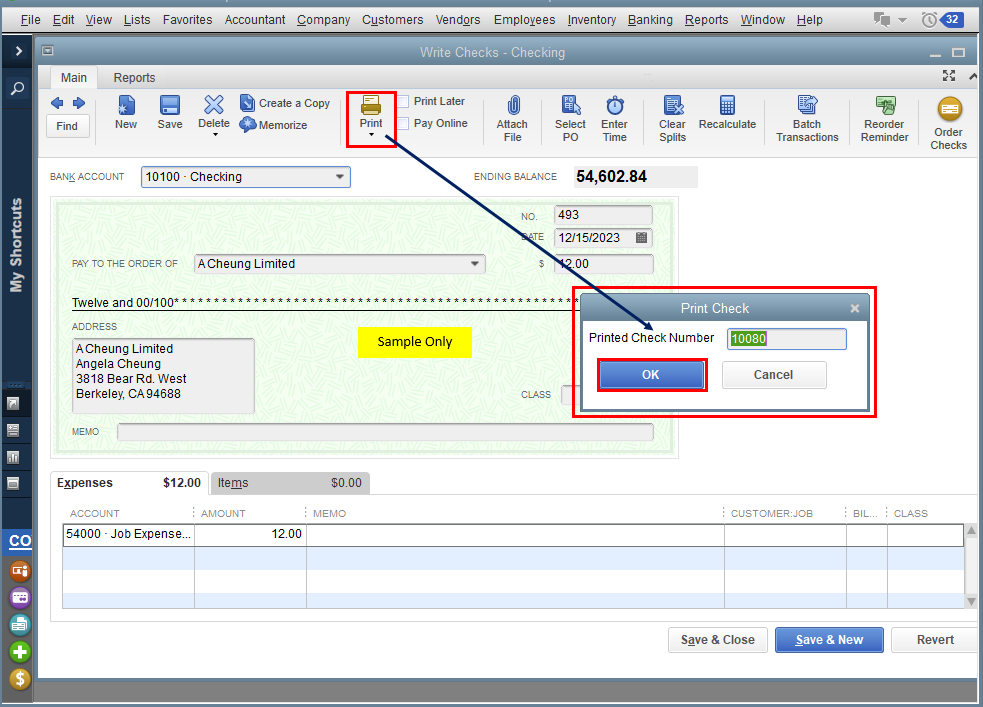This screenshot has height=707, width=983.
Task: Click the Clear Splits icon
Action: click(672, 106)
